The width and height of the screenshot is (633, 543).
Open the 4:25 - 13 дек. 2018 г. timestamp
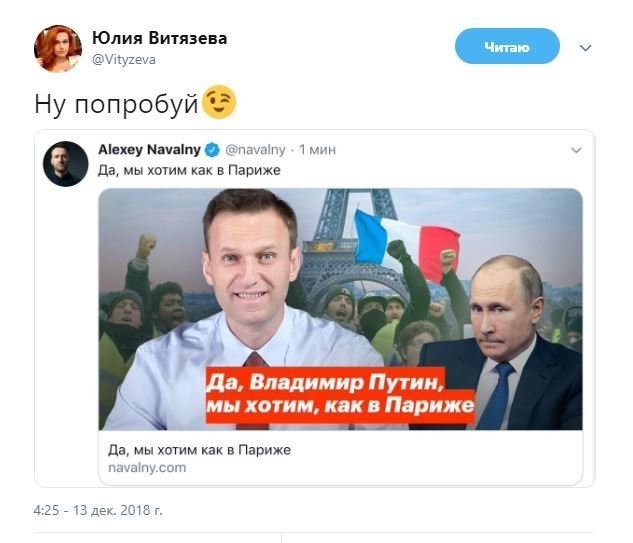tap(98, 510)
